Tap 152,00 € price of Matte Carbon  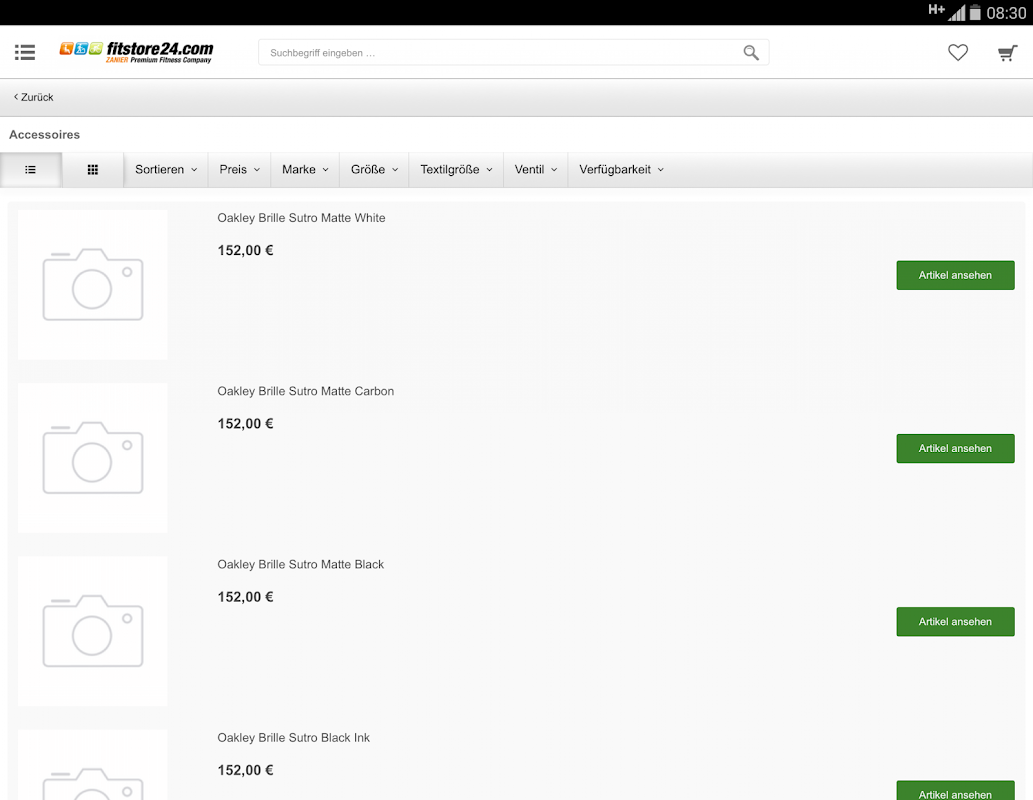coord(245,424)
